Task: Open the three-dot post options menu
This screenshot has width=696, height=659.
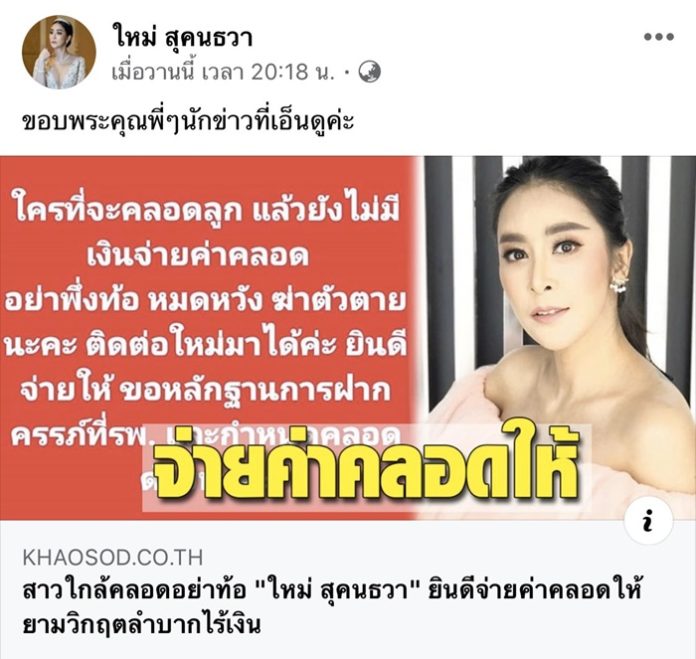Action: coord(659,37)
